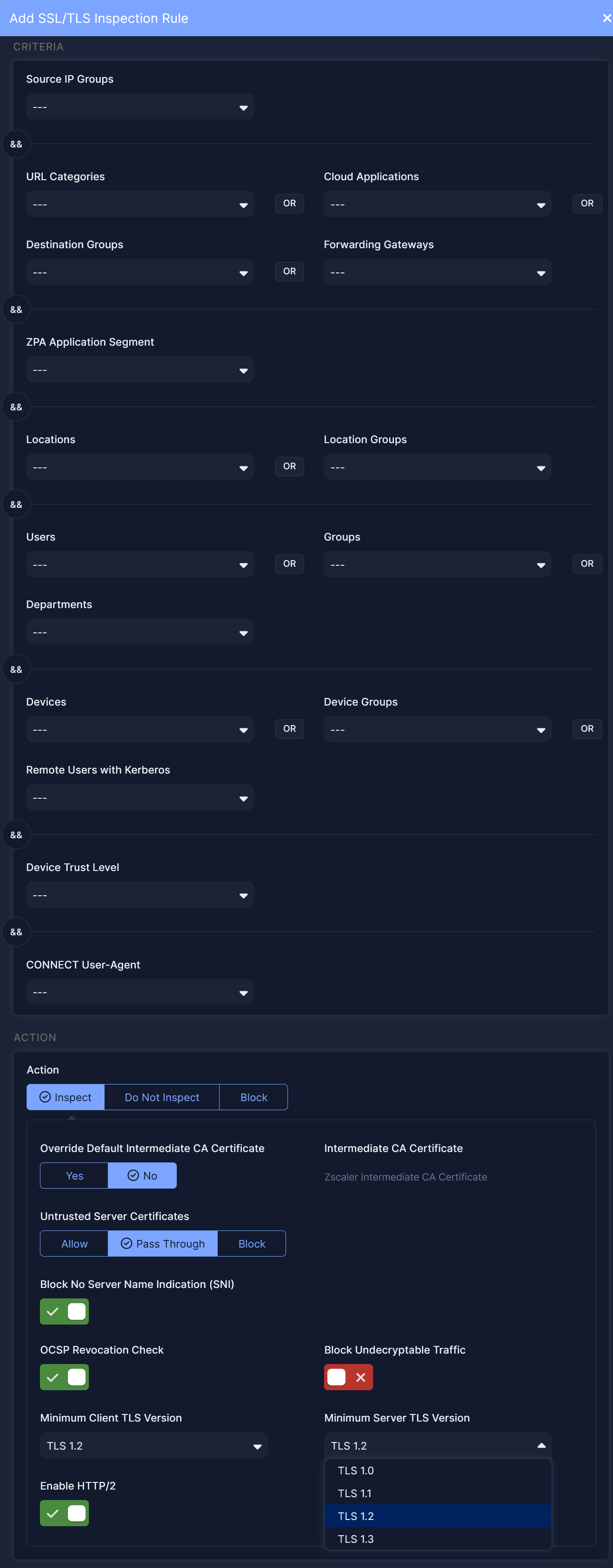Image resolution: width=613 pixels, height=1568 pixels.
Task: Open the Cloud Applications dropdown
Action: (x=437, y=204)
